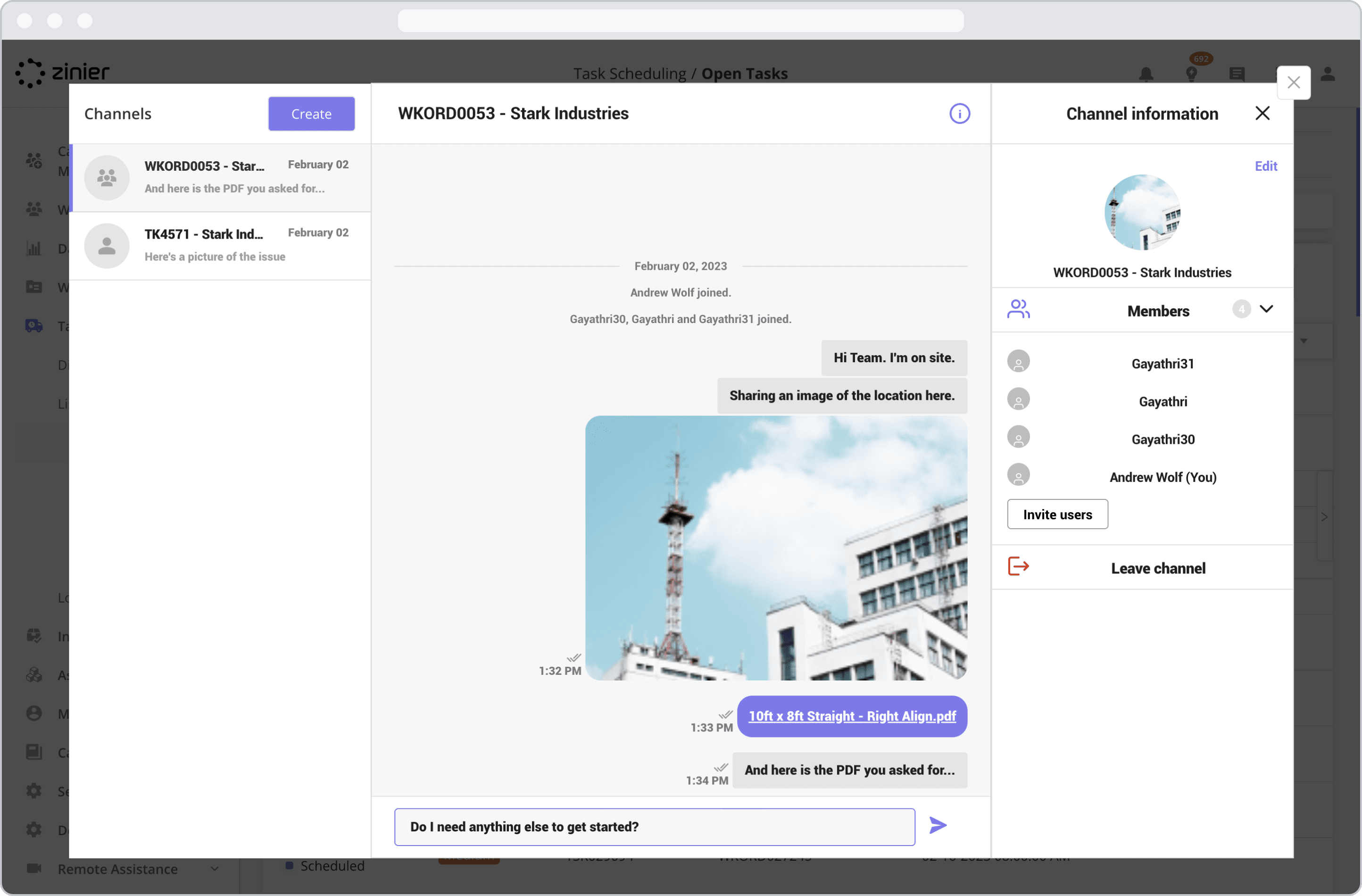Image resolution: width=1362 pixels, height=896 pixels.
Task: Click the Open Tasks breadcrumb
Action: (x=745, y=74)
